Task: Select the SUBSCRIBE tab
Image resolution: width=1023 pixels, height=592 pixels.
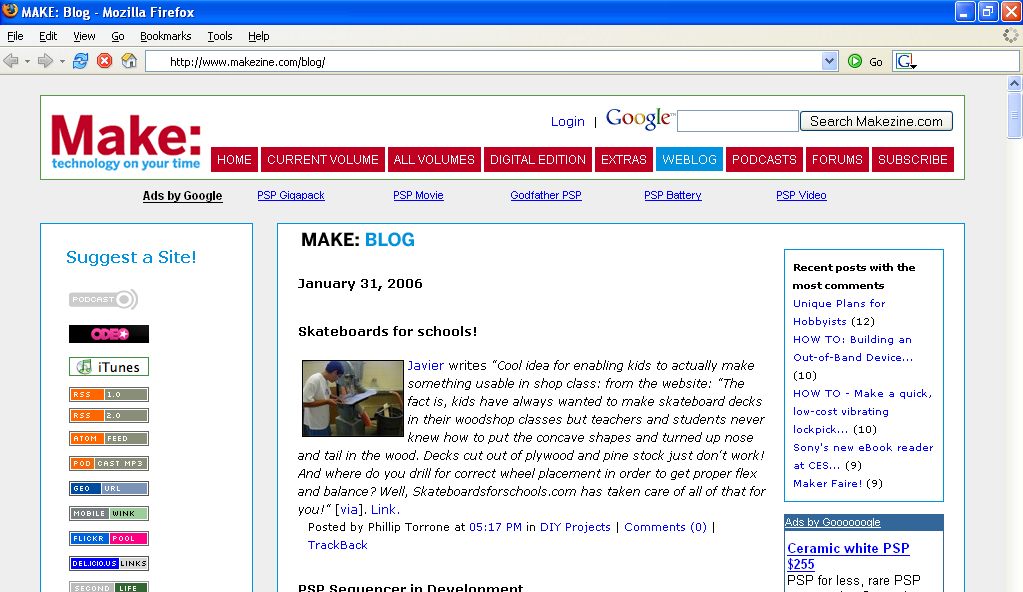Action: click(x=913, y=159)
